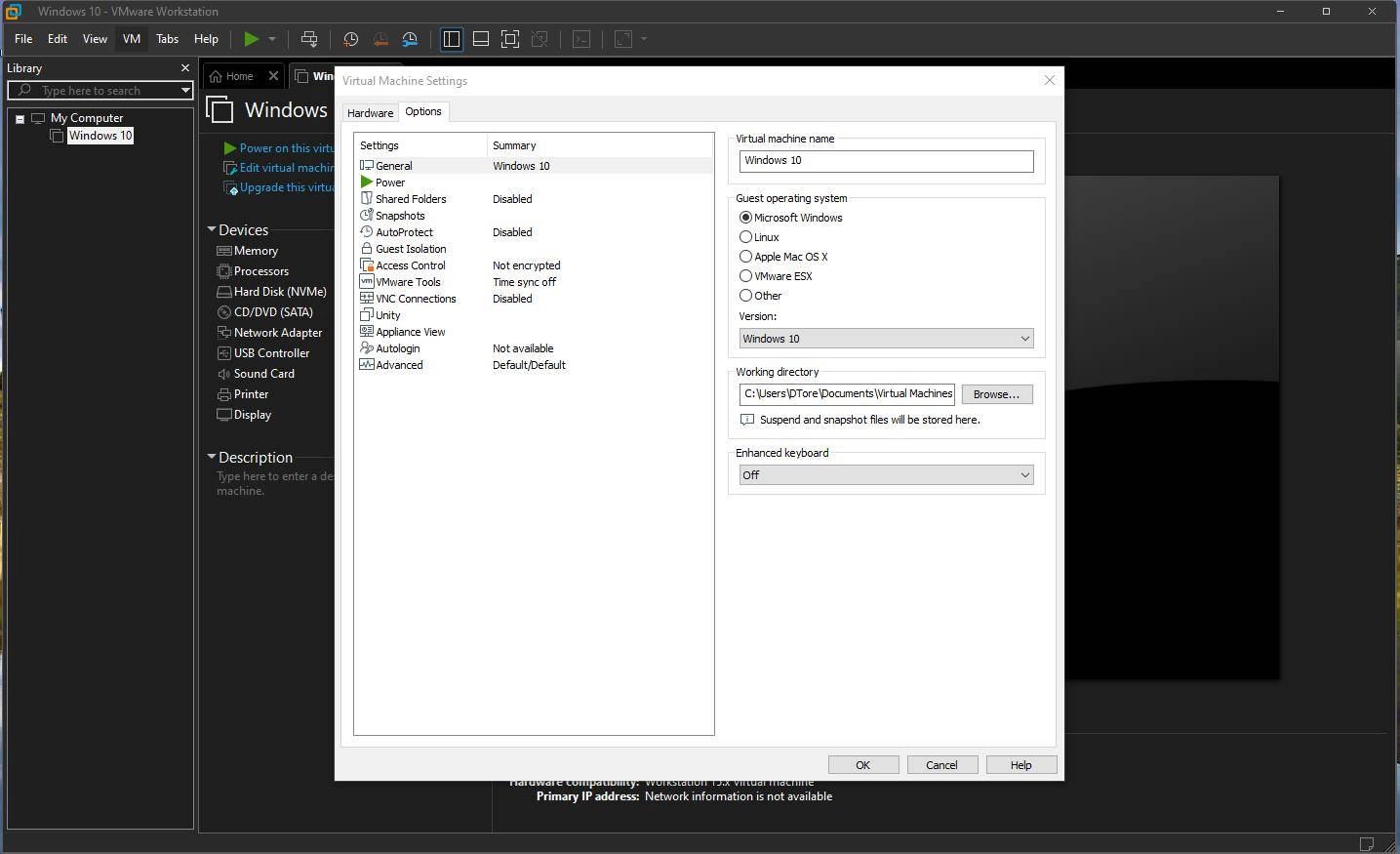Open the Edit menu
The image size is (1400, 854).
58,39
